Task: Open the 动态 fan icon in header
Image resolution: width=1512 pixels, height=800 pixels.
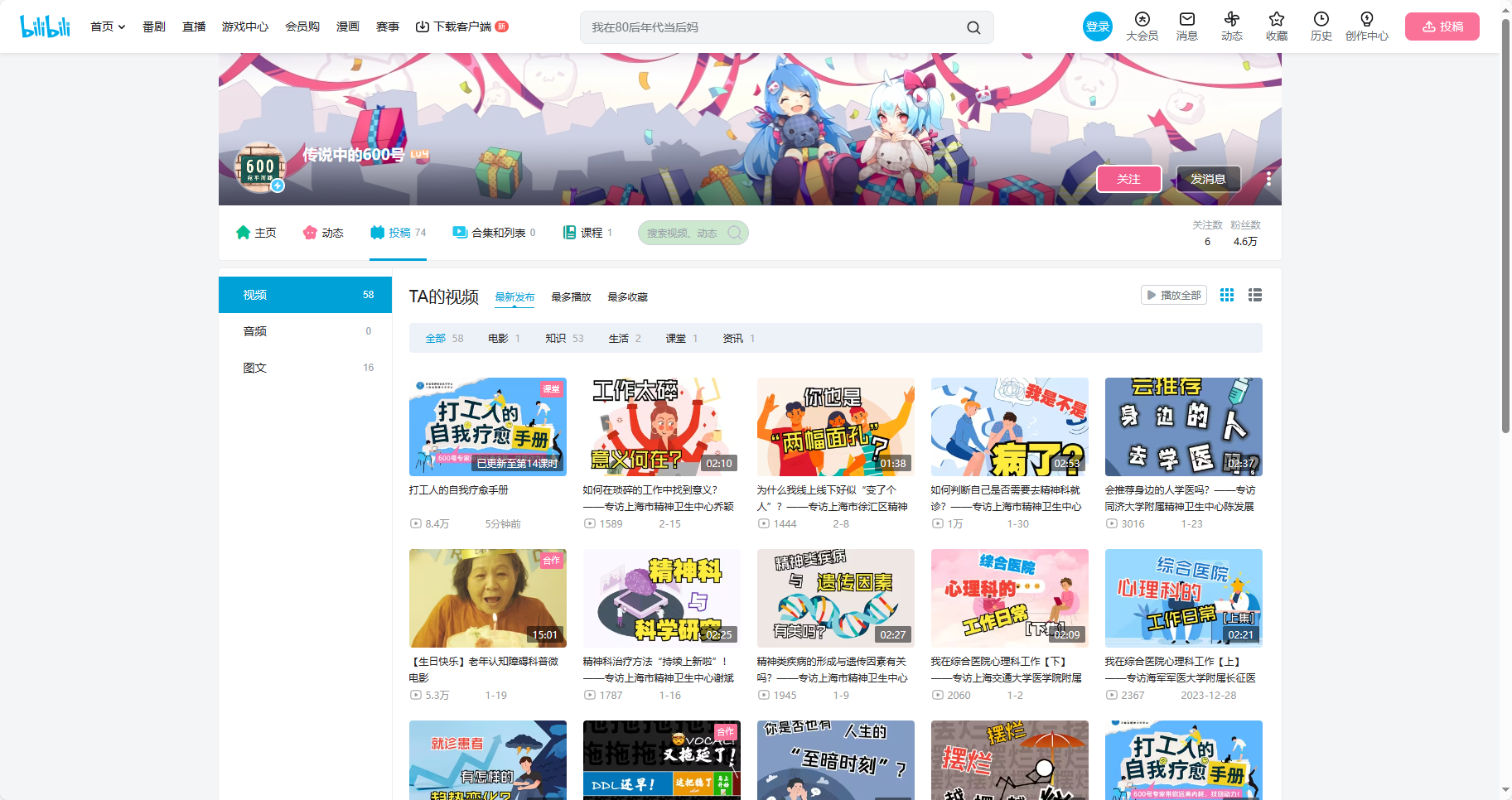Action: click(x=1231, y=27)
